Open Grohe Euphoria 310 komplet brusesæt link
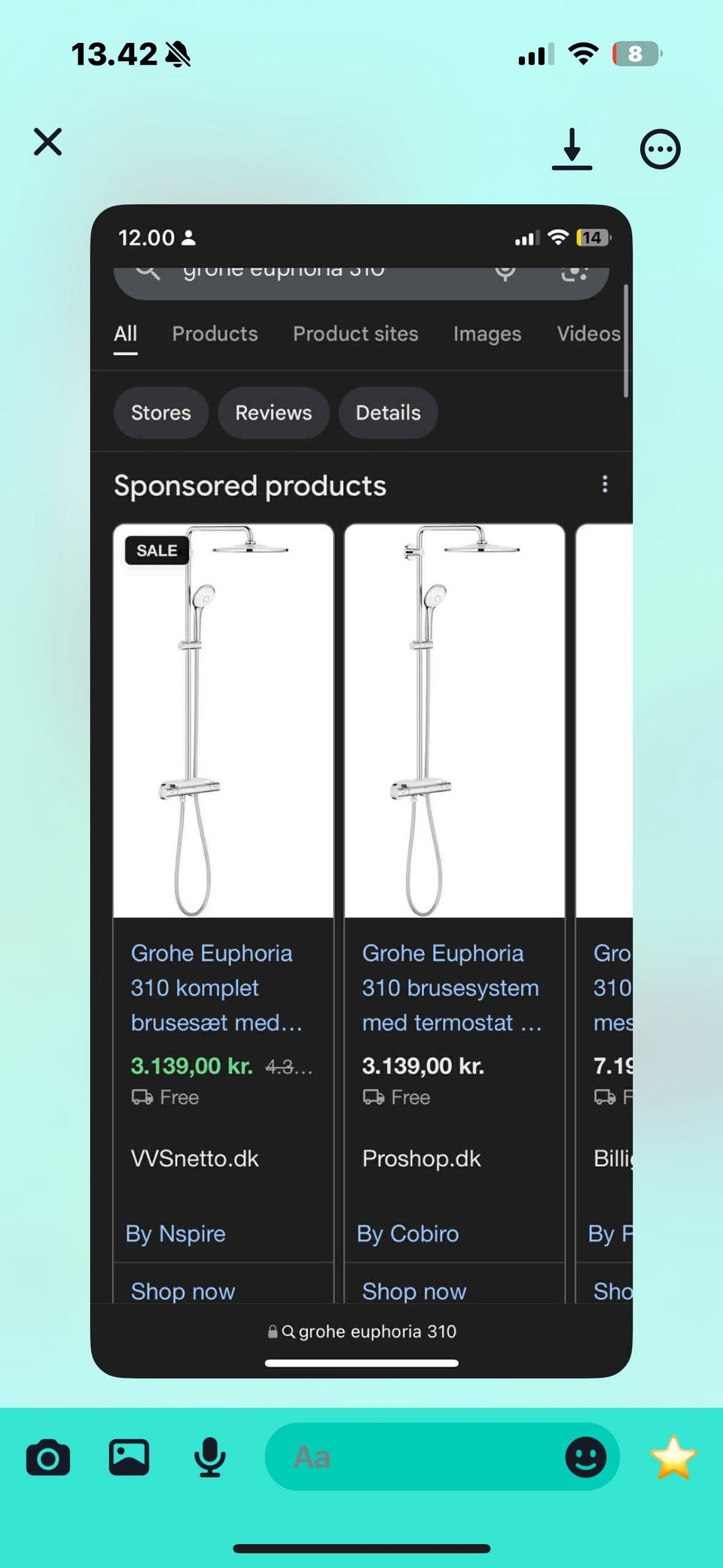The width and height of the screenshot is (723, 1568). (x=212, y=987)
